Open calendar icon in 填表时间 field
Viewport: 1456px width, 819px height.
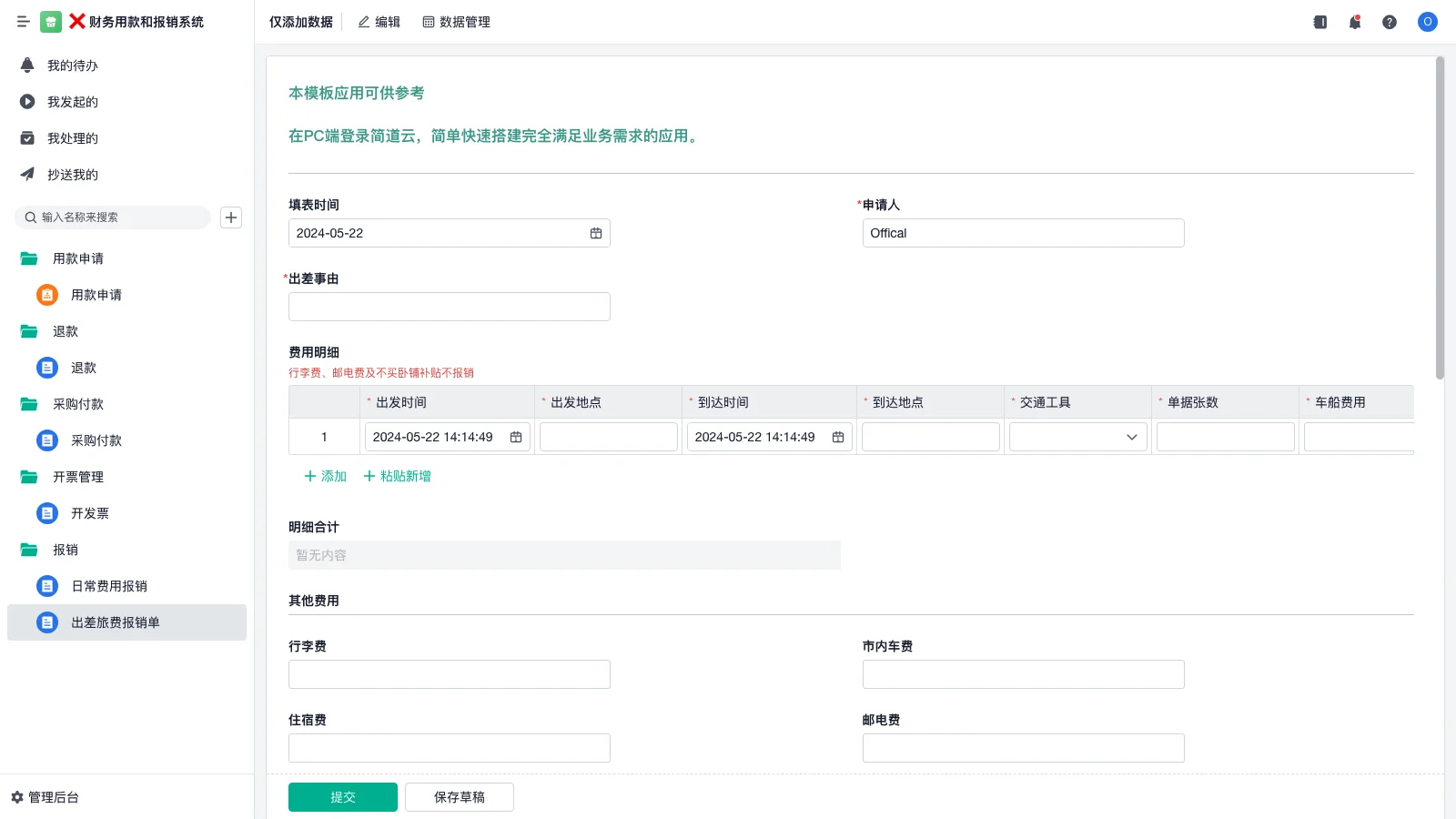click(x=596, y=233)
